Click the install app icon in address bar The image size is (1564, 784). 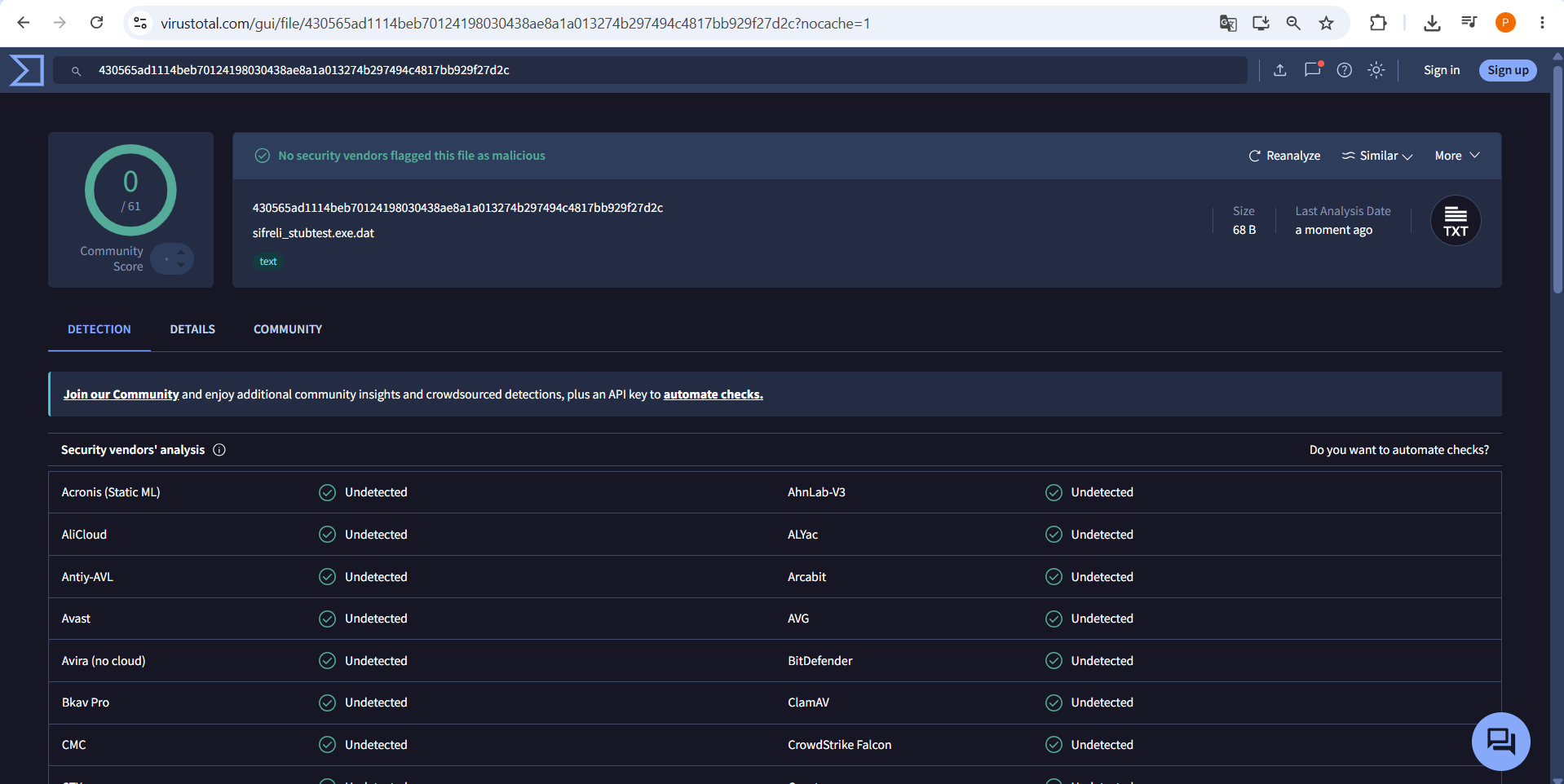pyautogui.click(x=1261, y=23)
